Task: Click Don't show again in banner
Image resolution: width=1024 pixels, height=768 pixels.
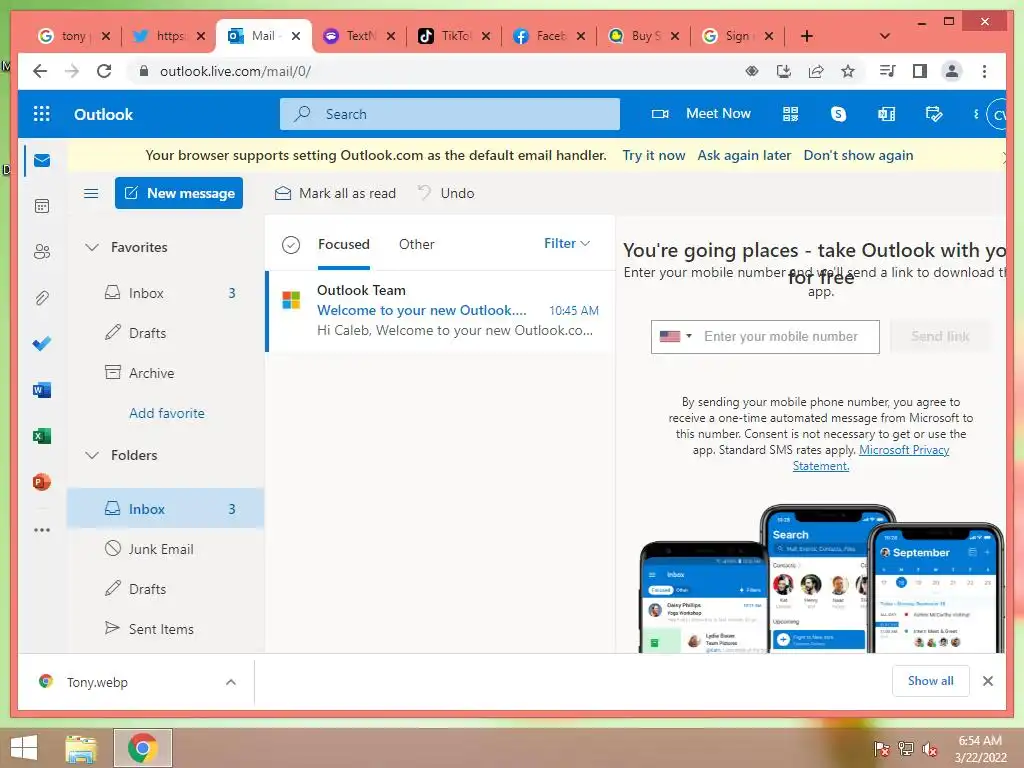Action: point(858,155)
